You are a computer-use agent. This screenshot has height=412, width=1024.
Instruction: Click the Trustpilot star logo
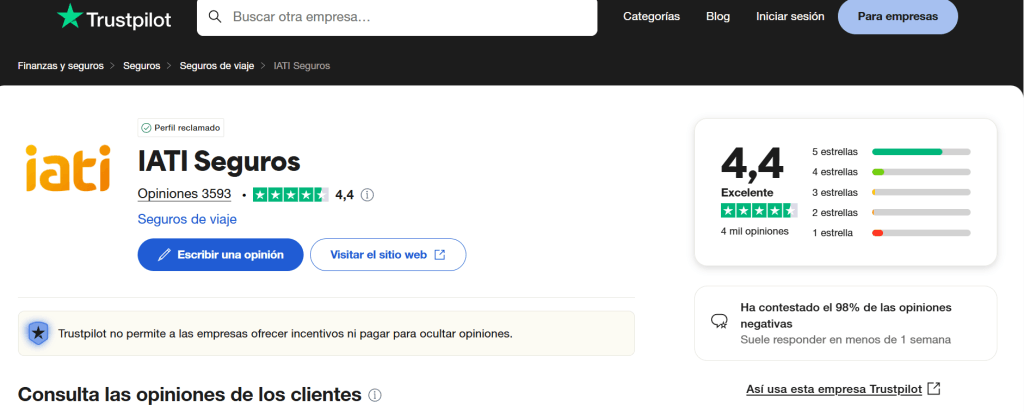point(70,17)
